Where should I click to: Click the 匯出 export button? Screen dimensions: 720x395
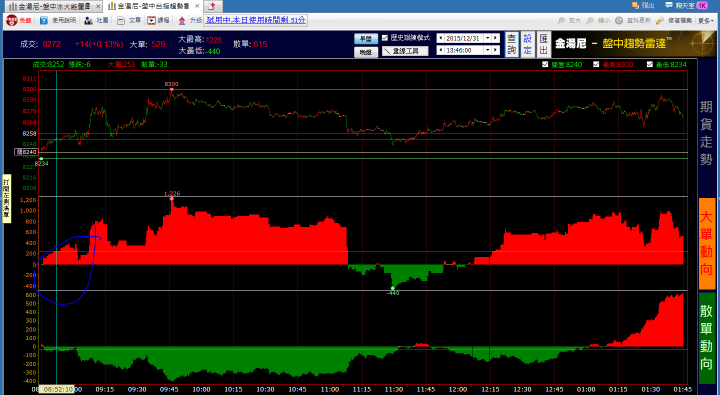(x=544, y=45)
